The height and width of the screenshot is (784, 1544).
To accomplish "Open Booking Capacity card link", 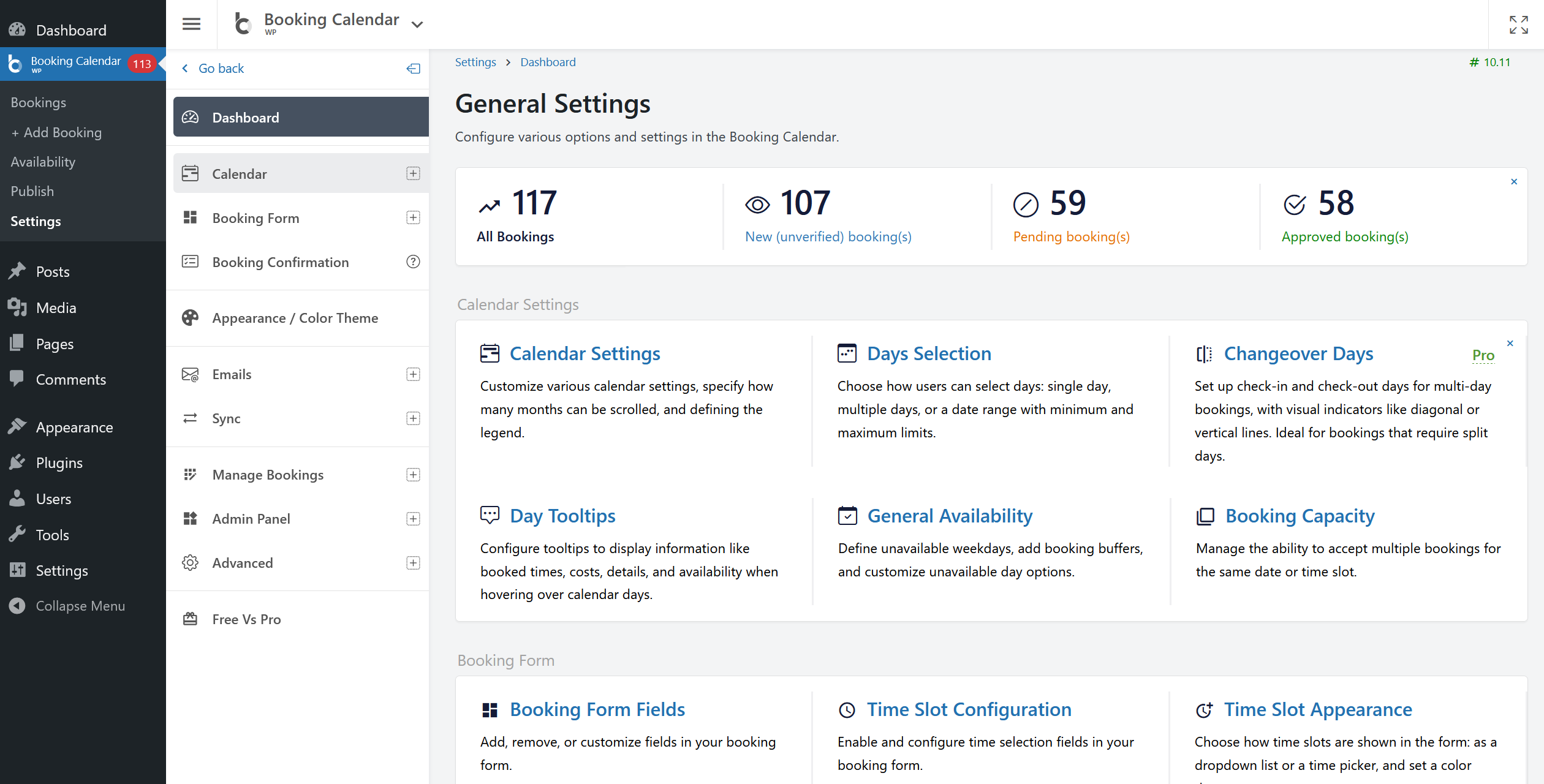I will pyautogui.click(x=1300, y=516).
